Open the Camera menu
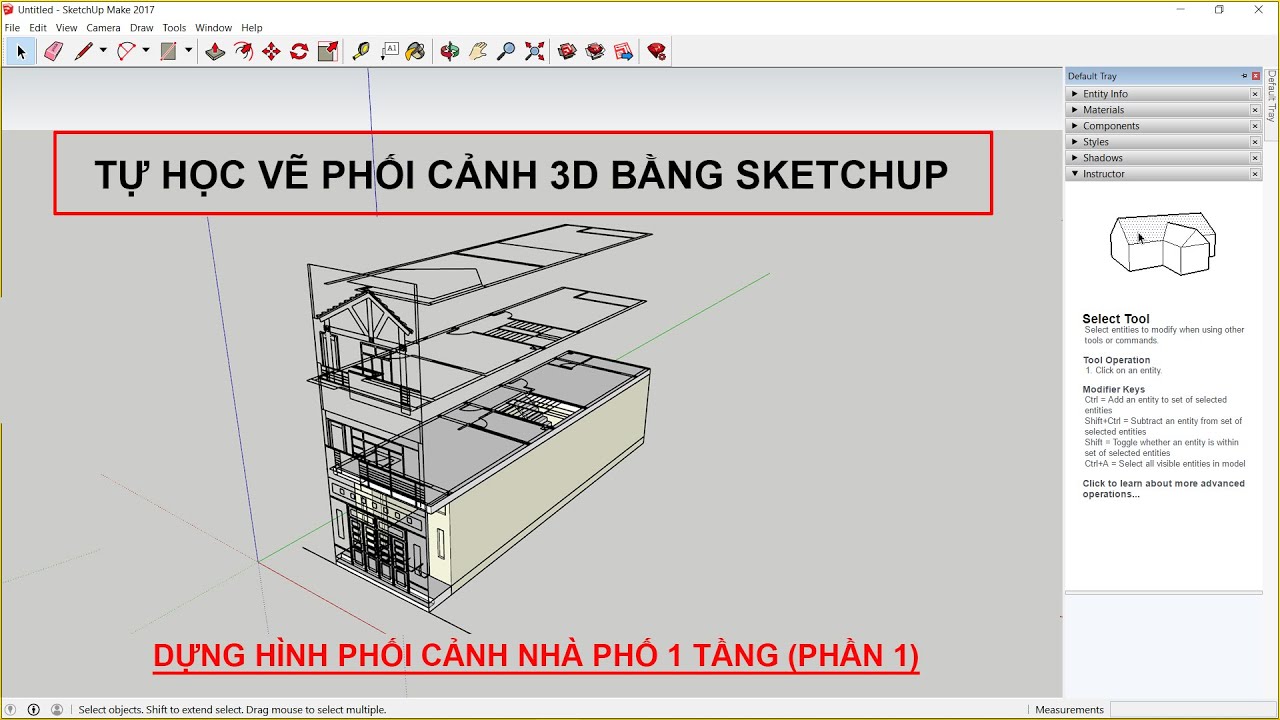1280x720 pixels. pos(103,28)
